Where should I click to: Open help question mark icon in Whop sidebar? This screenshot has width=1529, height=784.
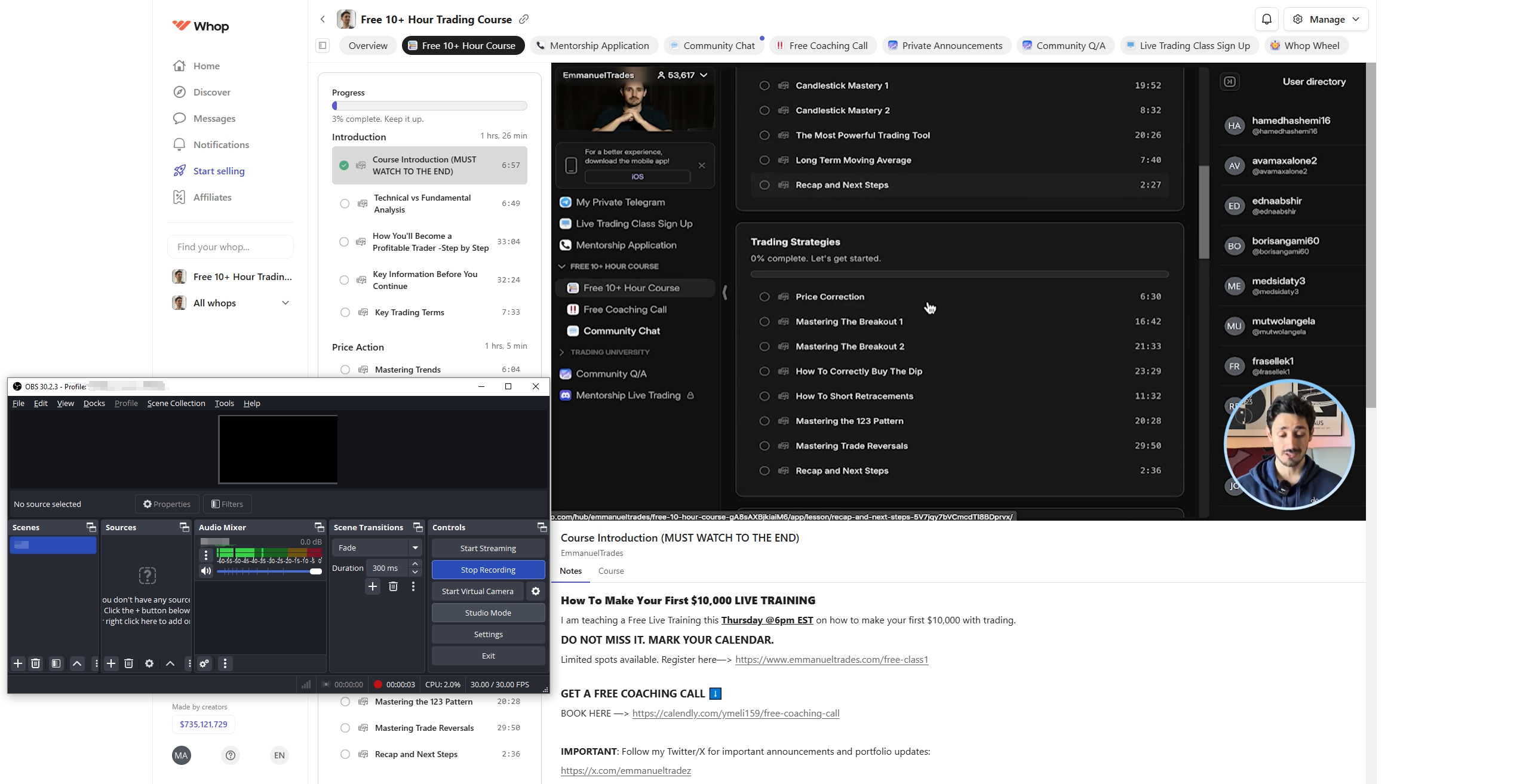231,755
